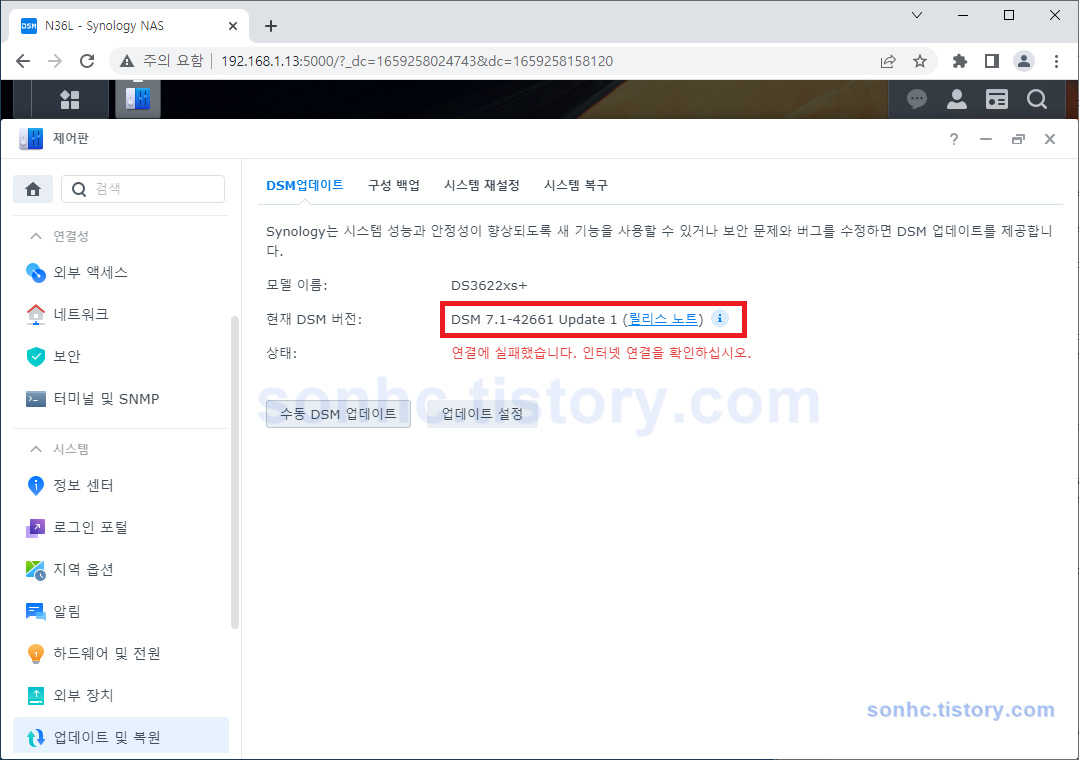Screen dimensions: 1079x760
Task: Open the DSM user options icon
Action: [x=957, y=100]
